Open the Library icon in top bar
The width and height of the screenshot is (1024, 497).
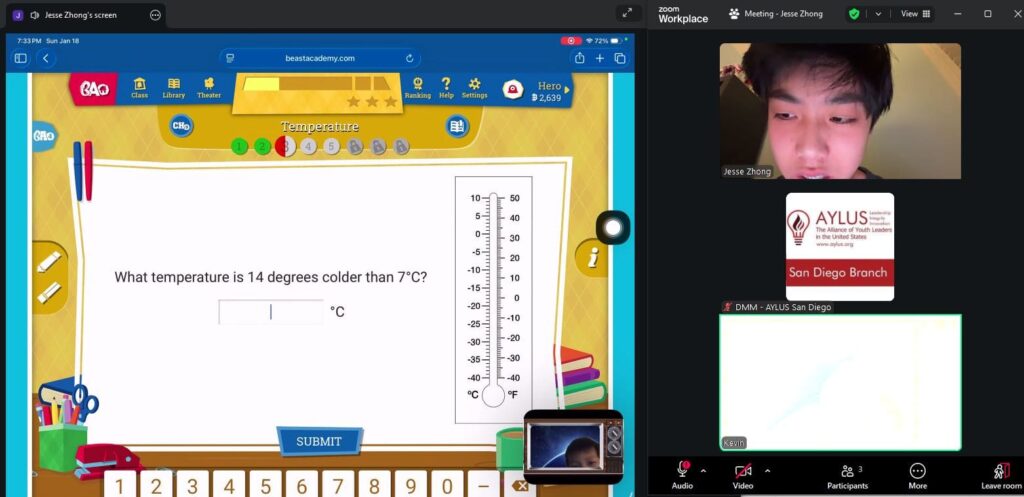pyautogui.click(x=174, y=88)
